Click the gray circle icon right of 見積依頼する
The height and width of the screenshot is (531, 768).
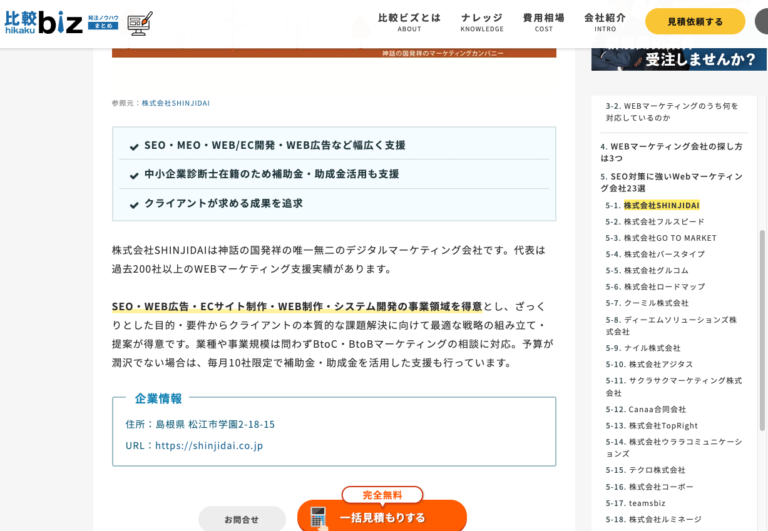[x=762, y=22]
